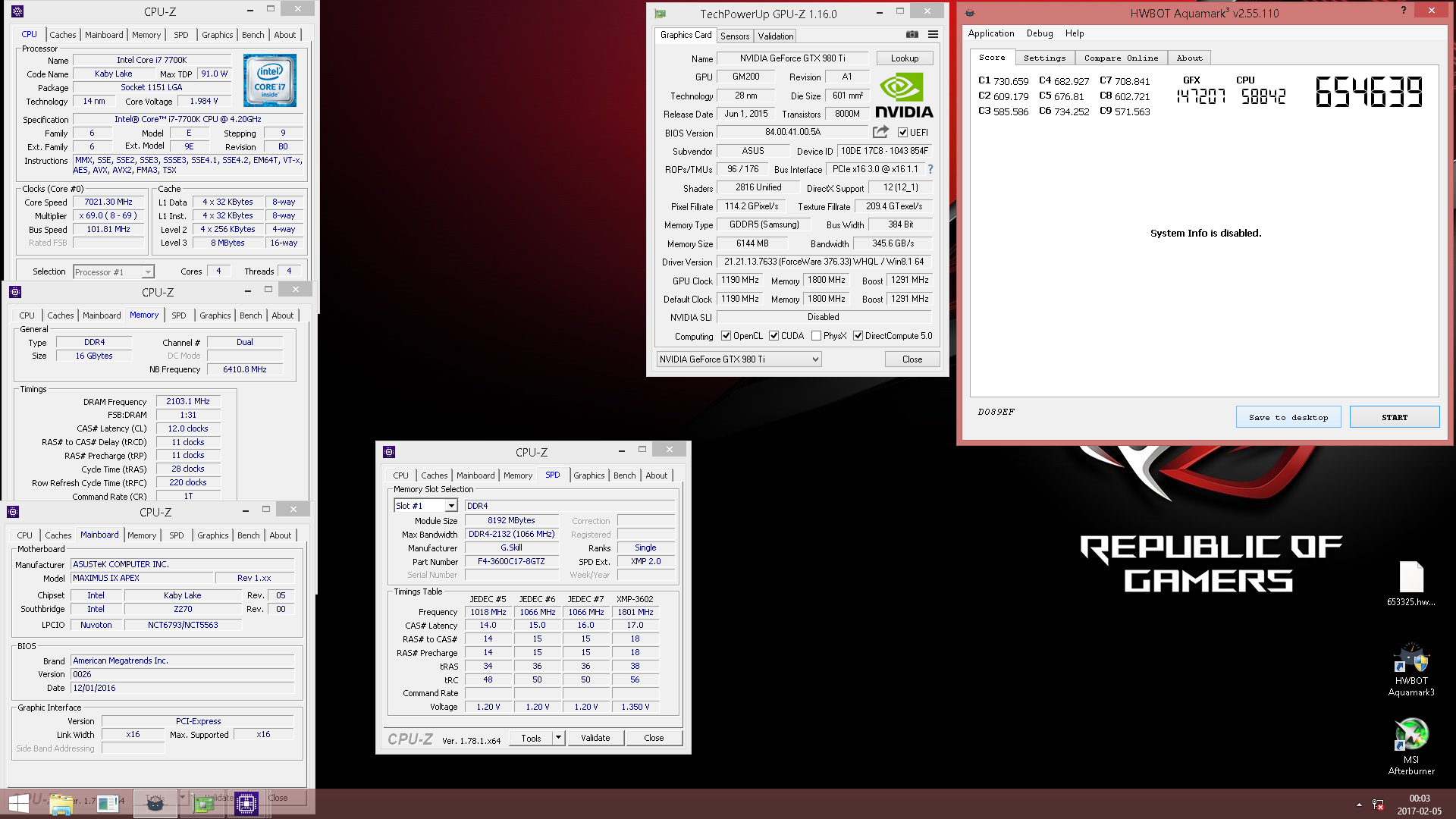
Task: Open the About tab in HWBOT Aquamark
Action: 1189,58
